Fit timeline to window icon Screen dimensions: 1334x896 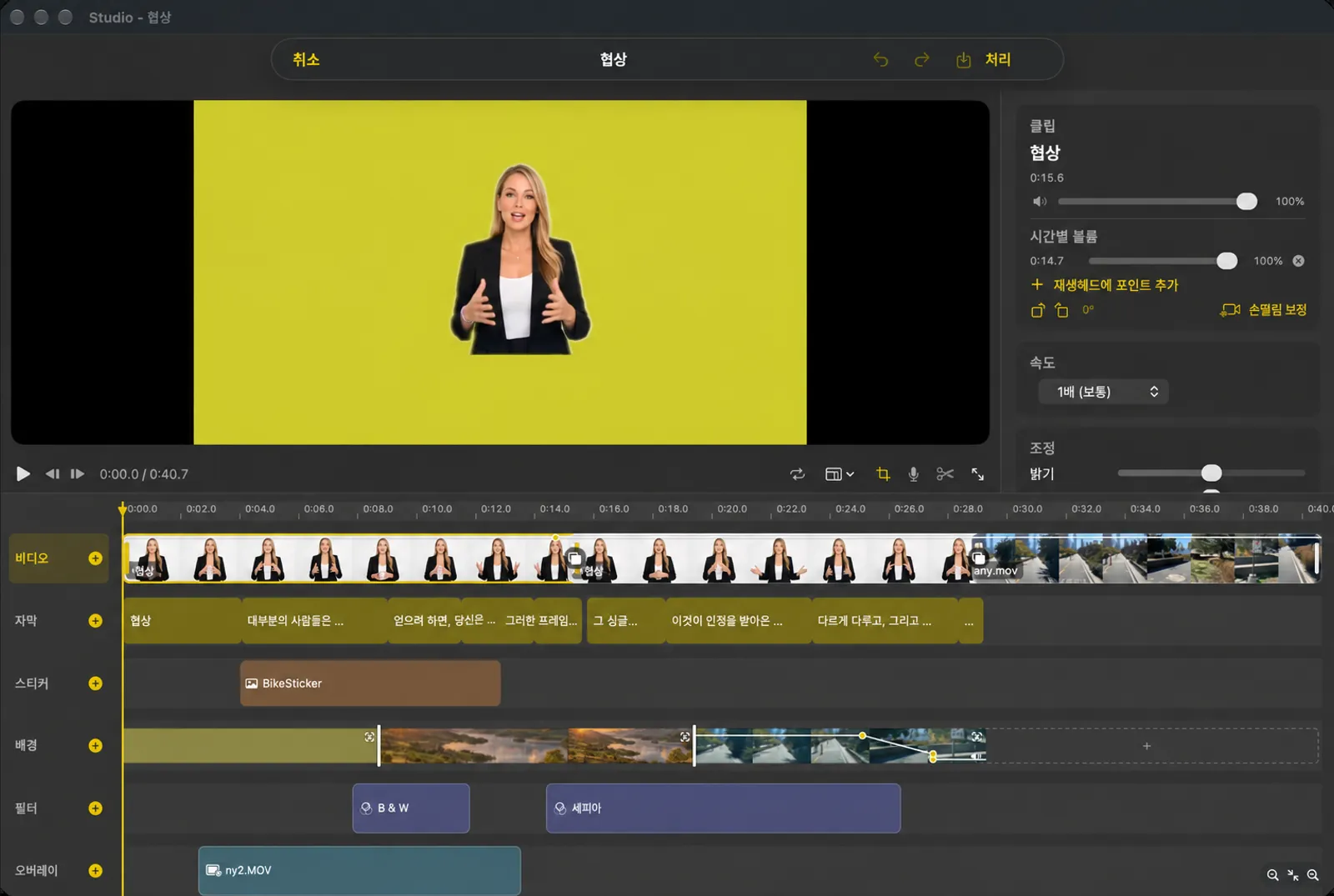[x=1293, y=874]
